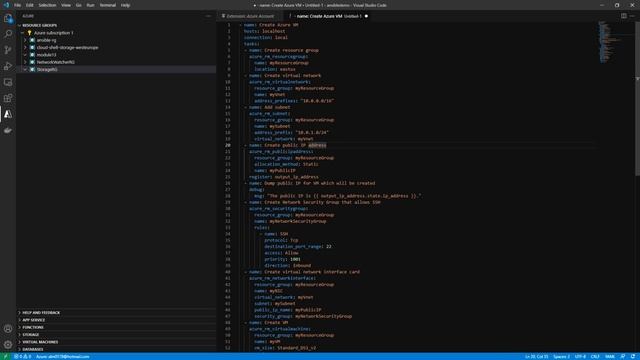Click the line 20 Create public IP address text
The height and width of the screenshot is (360, 640).
288,145
